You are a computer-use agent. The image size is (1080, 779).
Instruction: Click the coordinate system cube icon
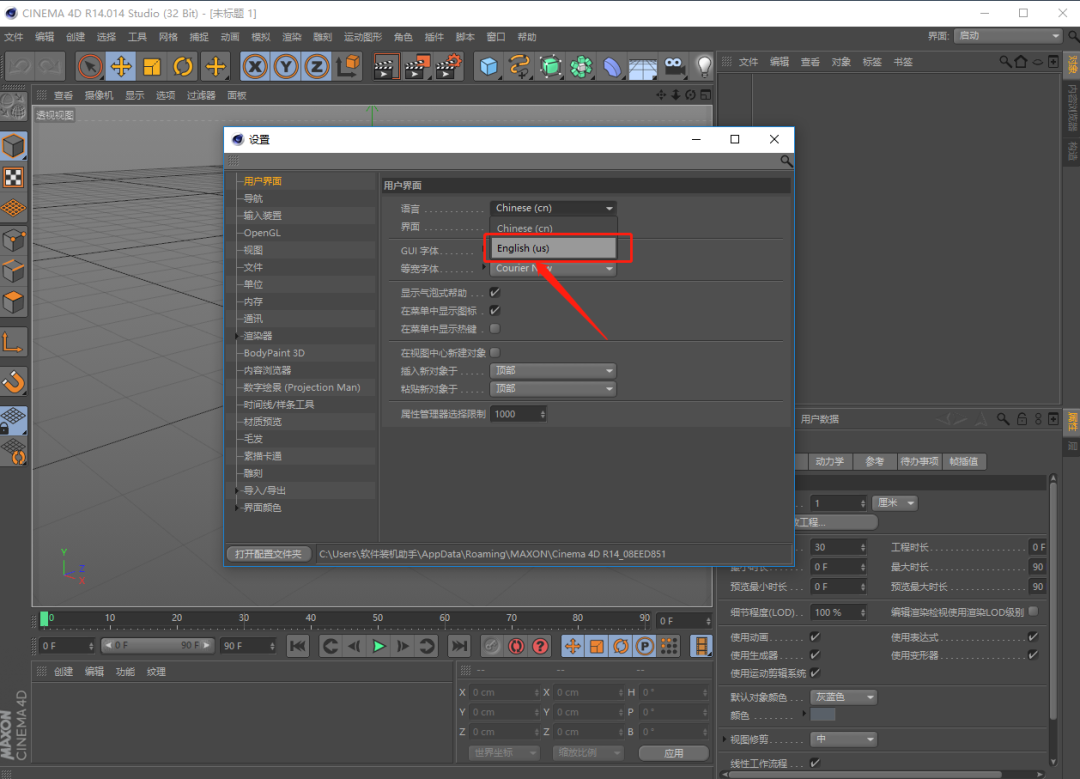(x=349, y=67)
